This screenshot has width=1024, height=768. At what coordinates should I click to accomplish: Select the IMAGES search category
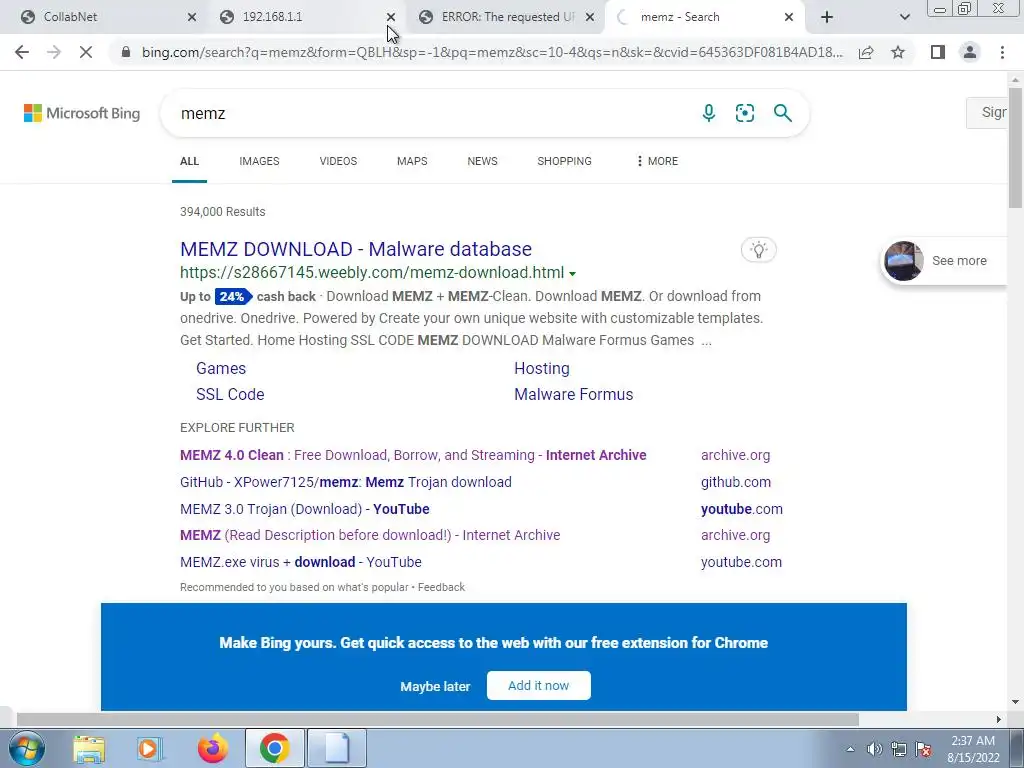(259, 161)
